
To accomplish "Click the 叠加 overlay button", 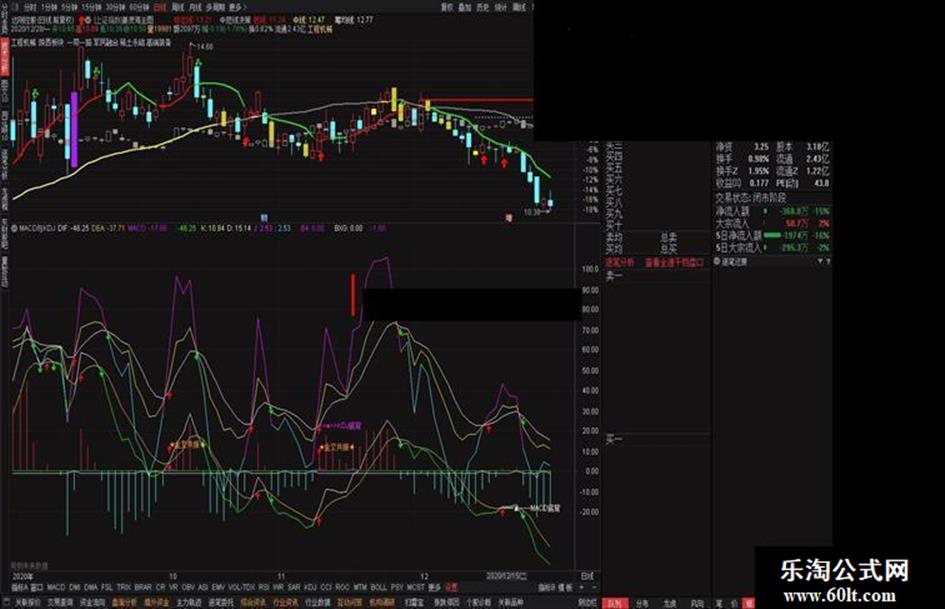I will point(464,8).
